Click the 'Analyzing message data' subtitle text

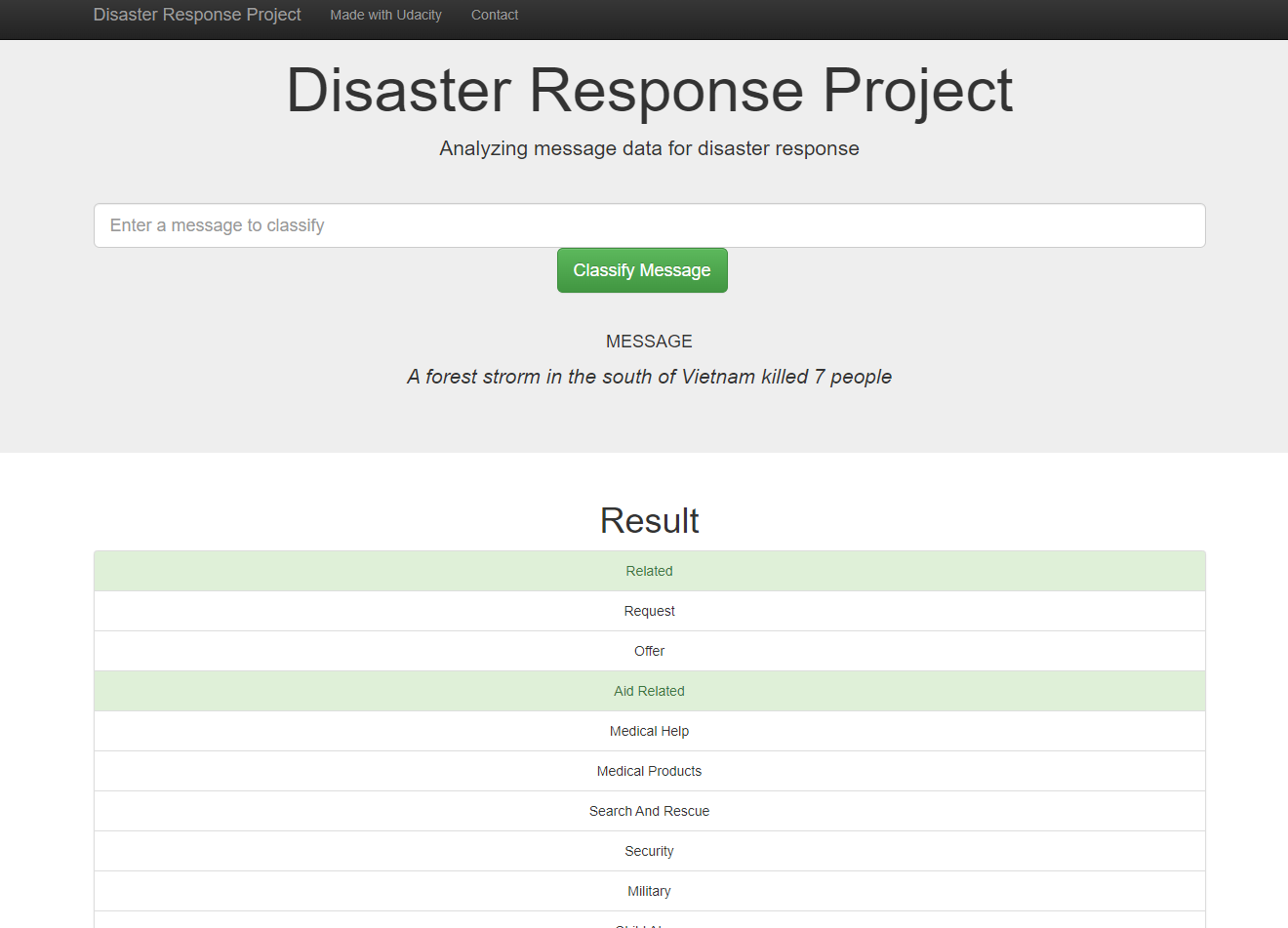click(650, 148)
